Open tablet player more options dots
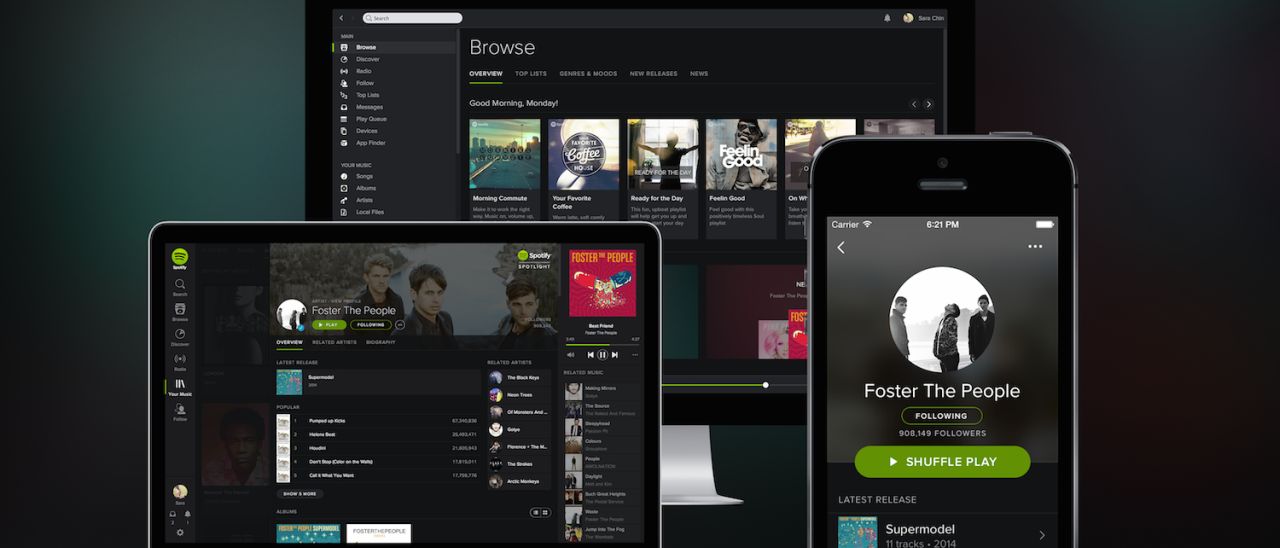The width and height of the screenshot is (1280, 548). click(x=635, y=354)
